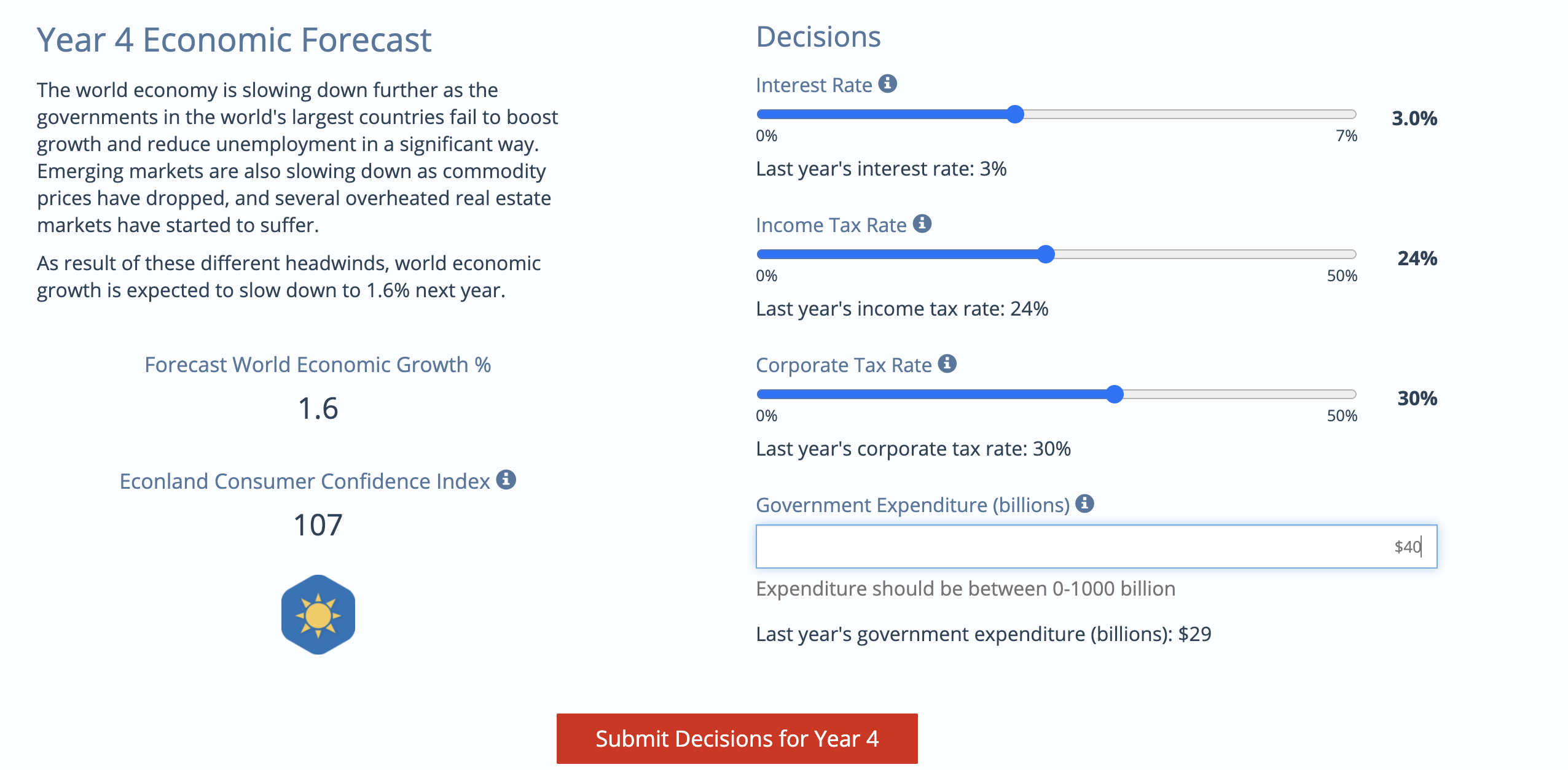The width and height of the screenshot is (1568, 770).
Task: Open the Corporate Tax Rate info tooltip
Action: point(947,364)
